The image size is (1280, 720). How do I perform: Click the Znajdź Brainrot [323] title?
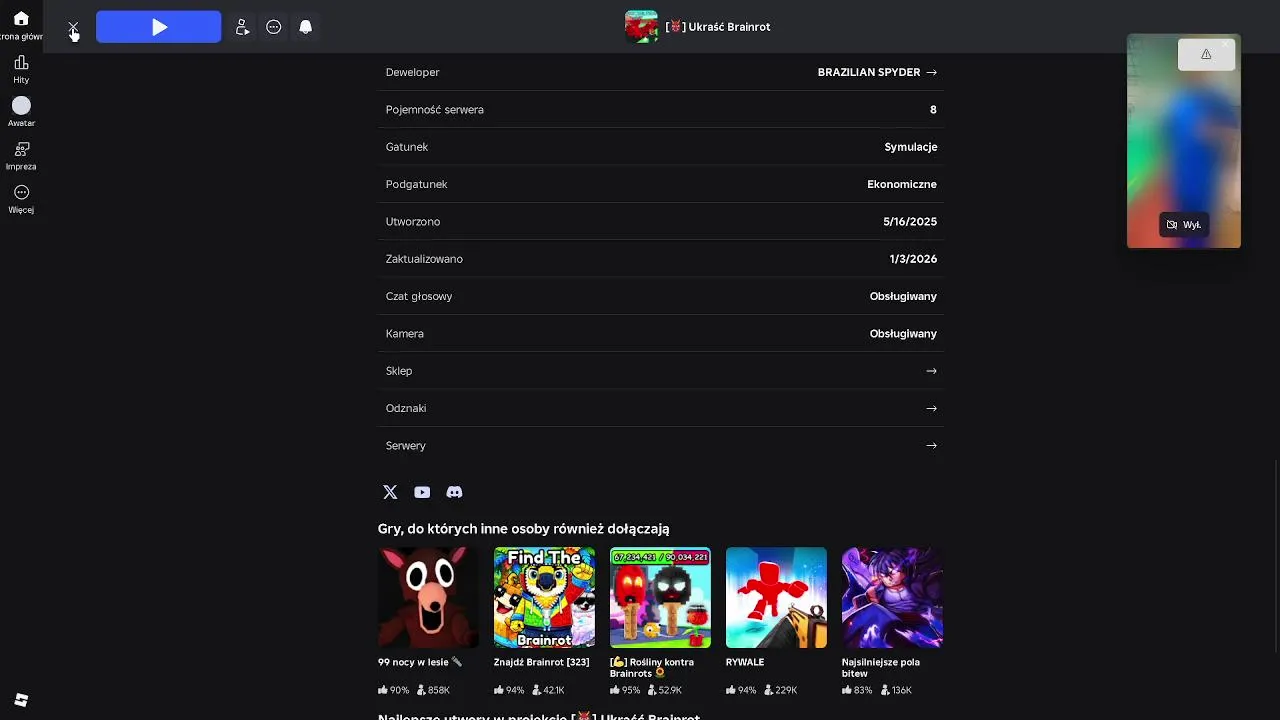(x=541, y=662)
